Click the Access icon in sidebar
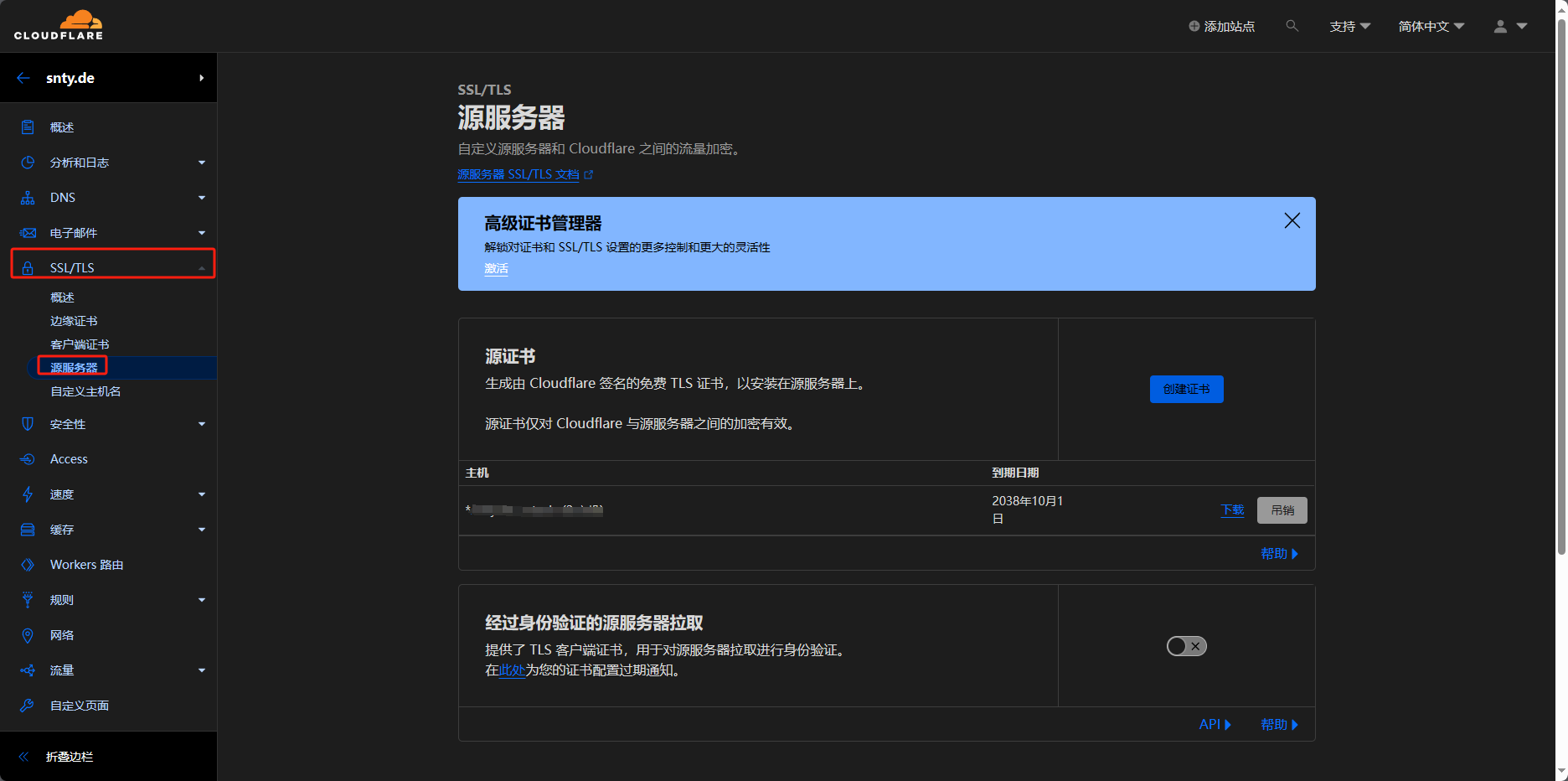The image size is (1568, 781). pyautogui.click(x=28, y=459)
